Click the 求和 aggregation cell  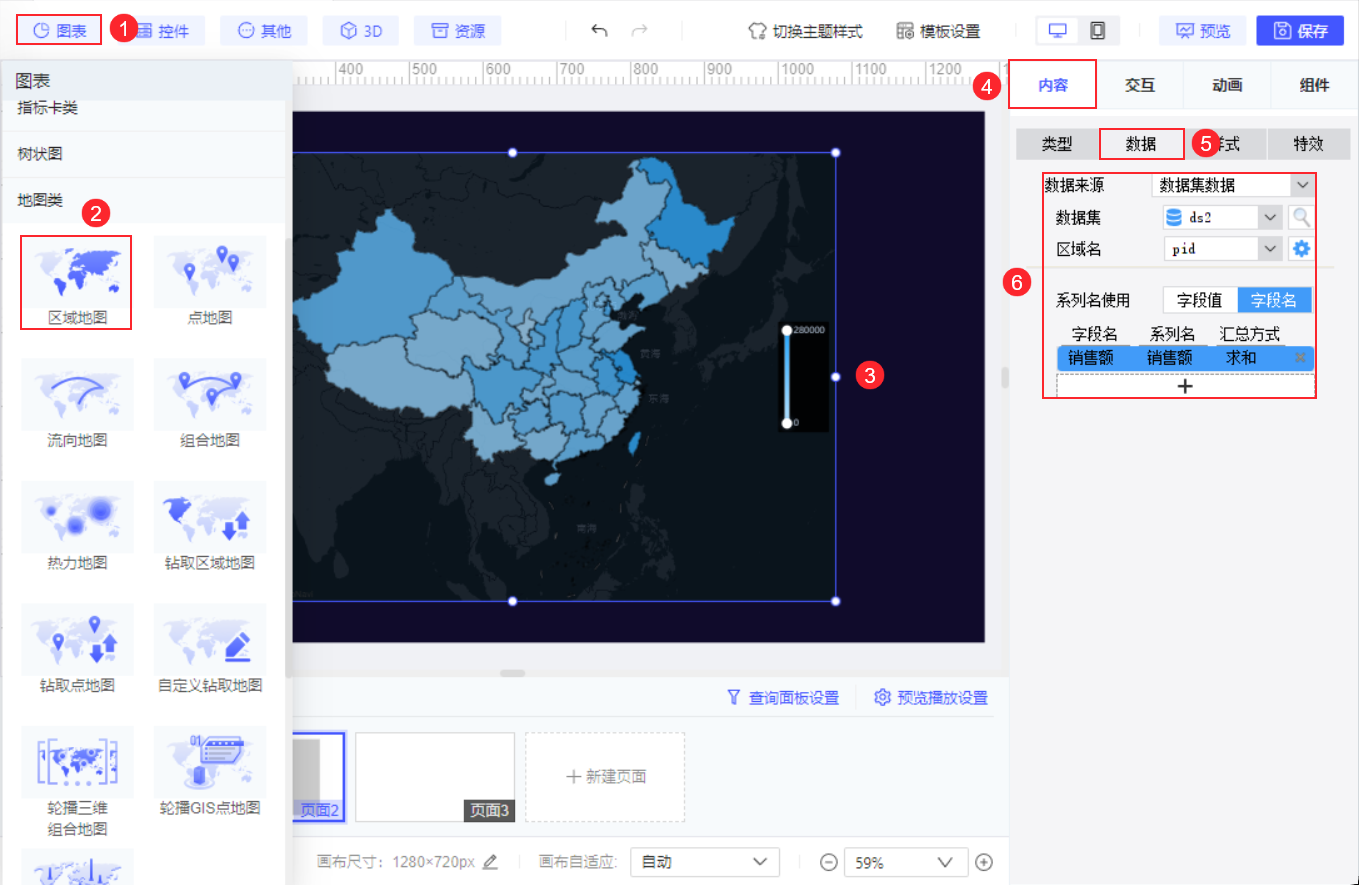tap(1241, 358)
